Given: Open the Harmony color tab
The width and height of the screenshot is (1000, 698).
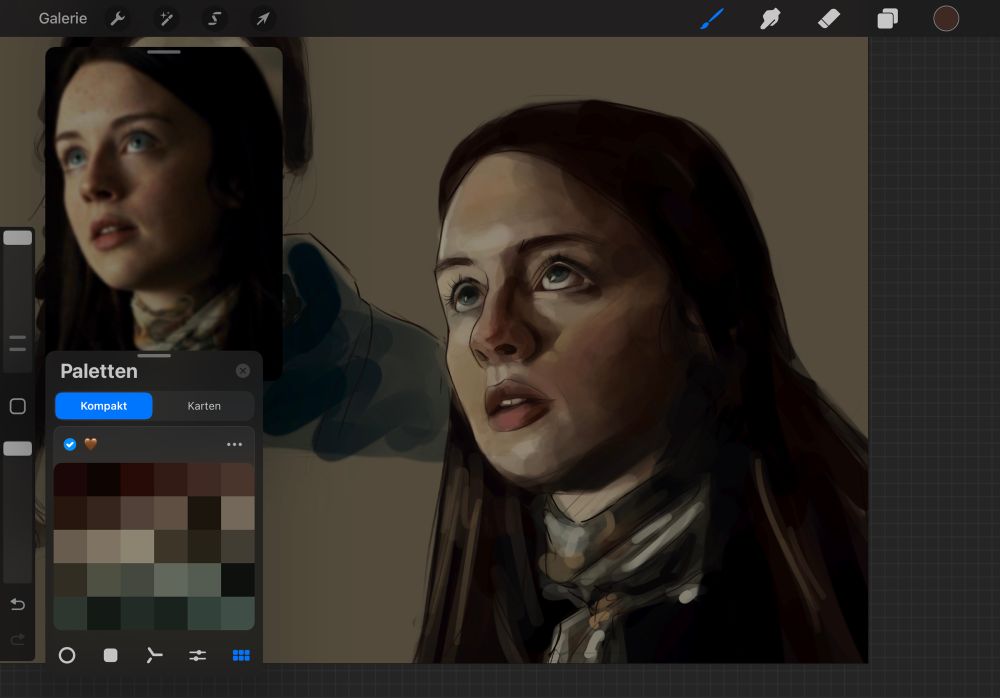Looking at the screenshot, I should pyautogui.click(x=154, y=655).
